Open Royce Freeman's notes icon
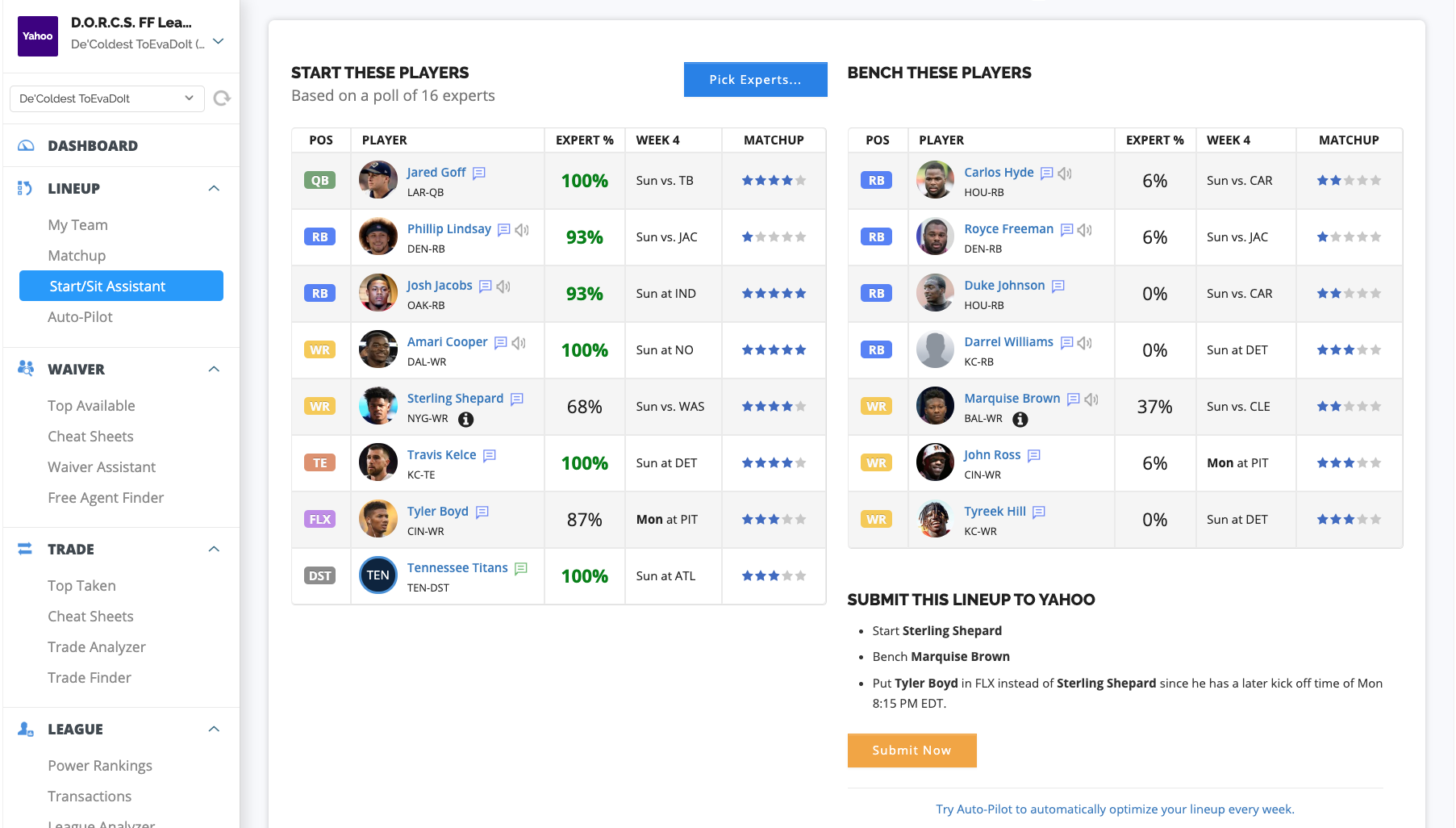Viewport: 1456px width, 828px height. (1067, 229)
